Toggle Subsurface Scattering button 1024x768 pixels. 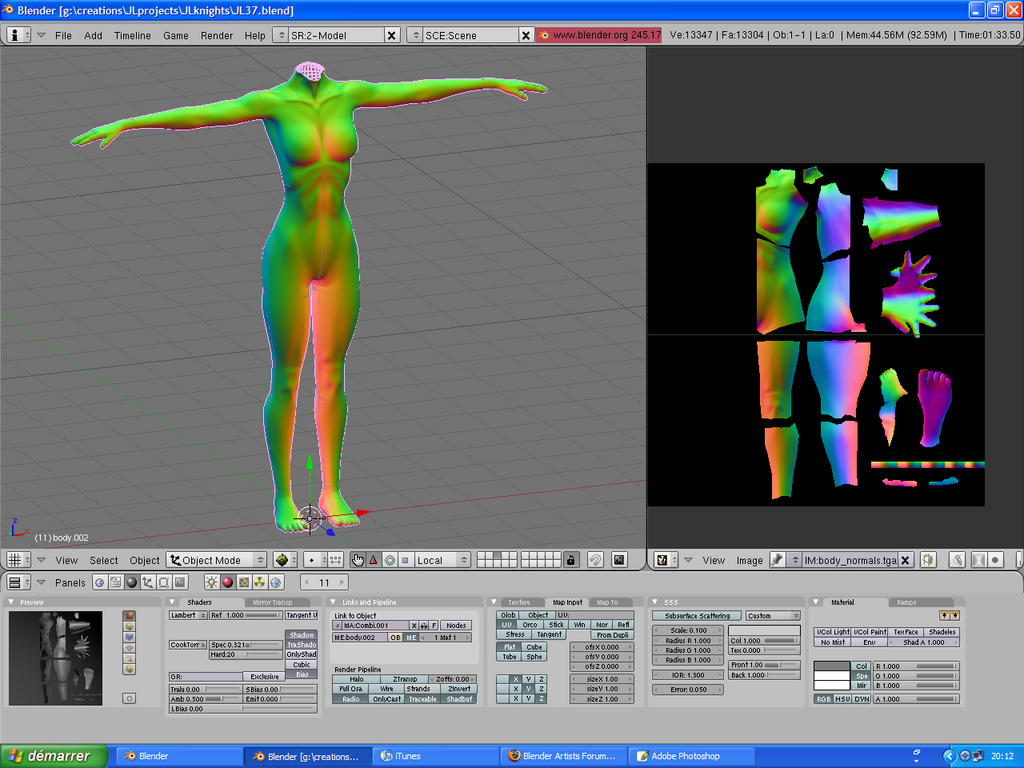point(697,616)
